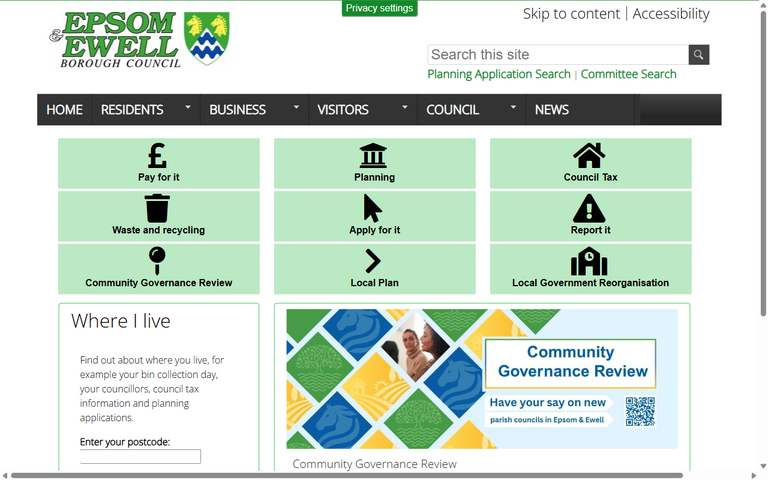Image resolution: width=768 pixels, height=480 pixels.
Task: Expand the Residents menu dropdown arrow
Action: coord(187,107)
